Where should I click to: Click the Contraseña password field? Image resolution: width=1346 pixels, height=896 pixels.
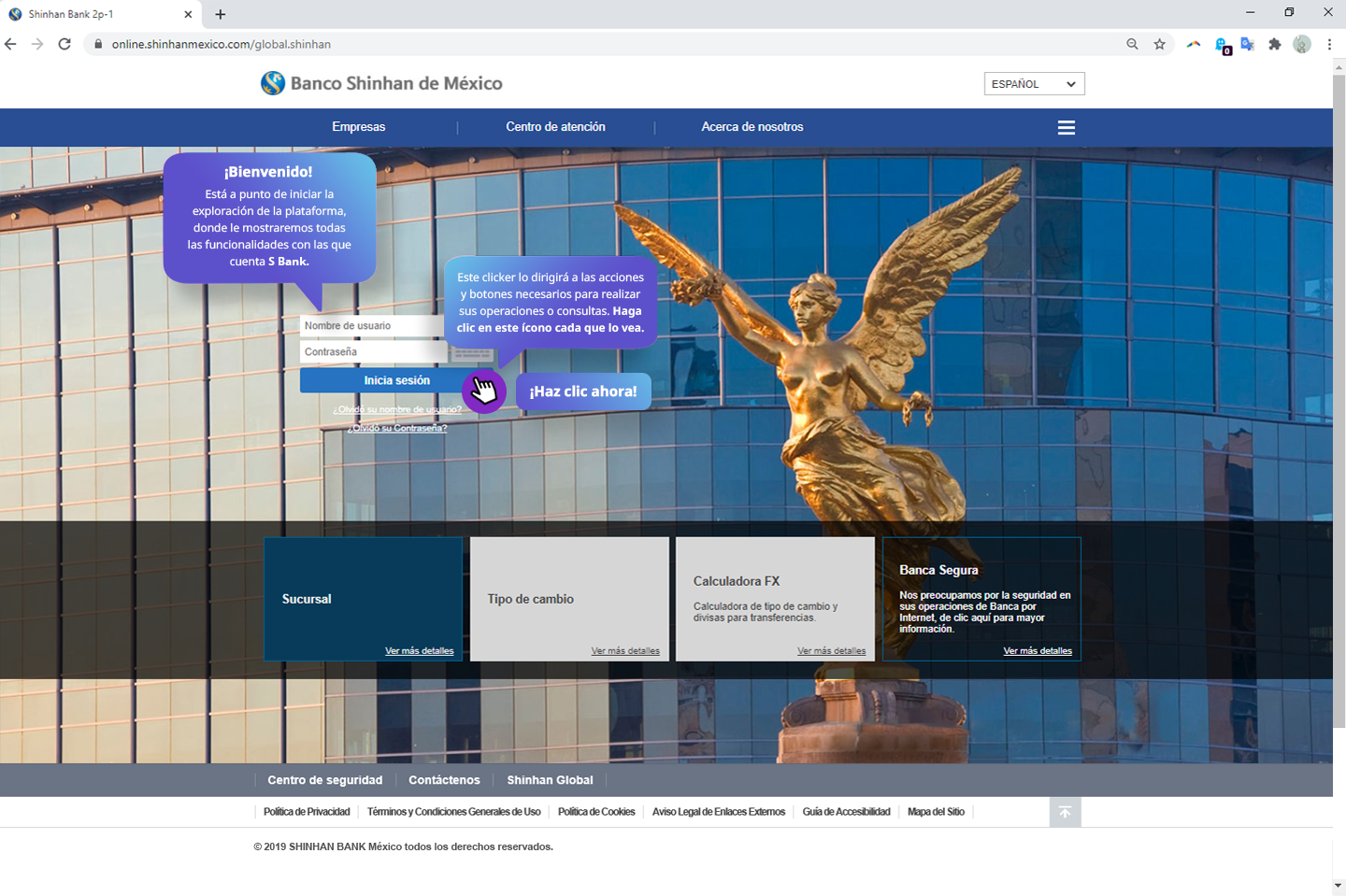tap(374, 352)
